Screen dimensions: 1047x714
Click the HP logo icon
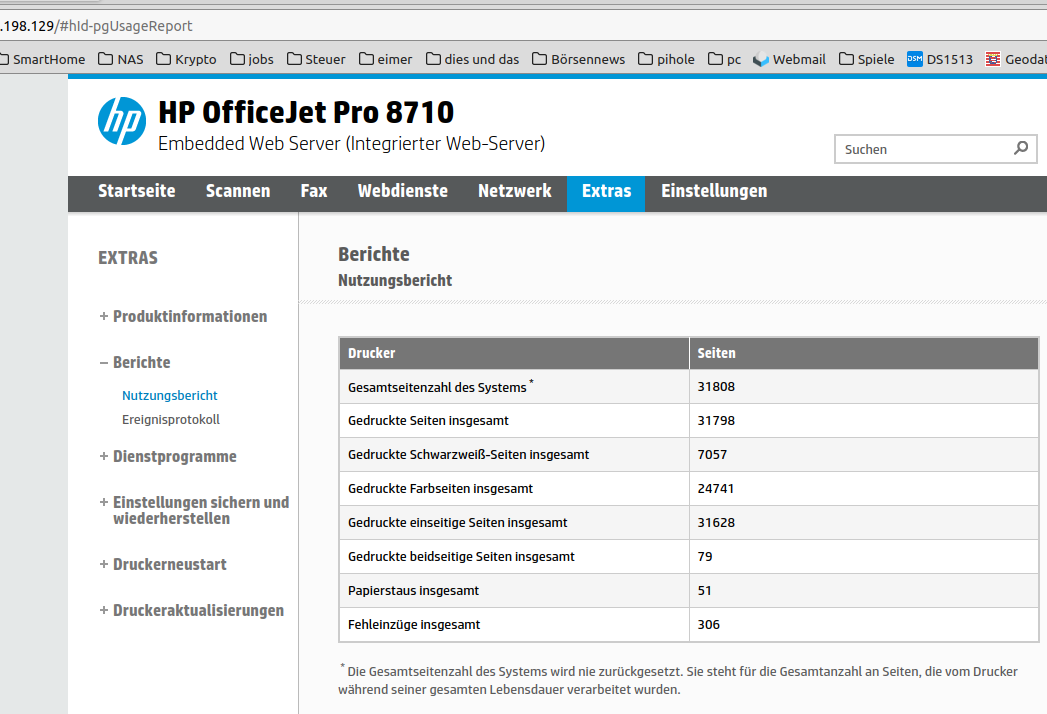click(x=122, y=121)
